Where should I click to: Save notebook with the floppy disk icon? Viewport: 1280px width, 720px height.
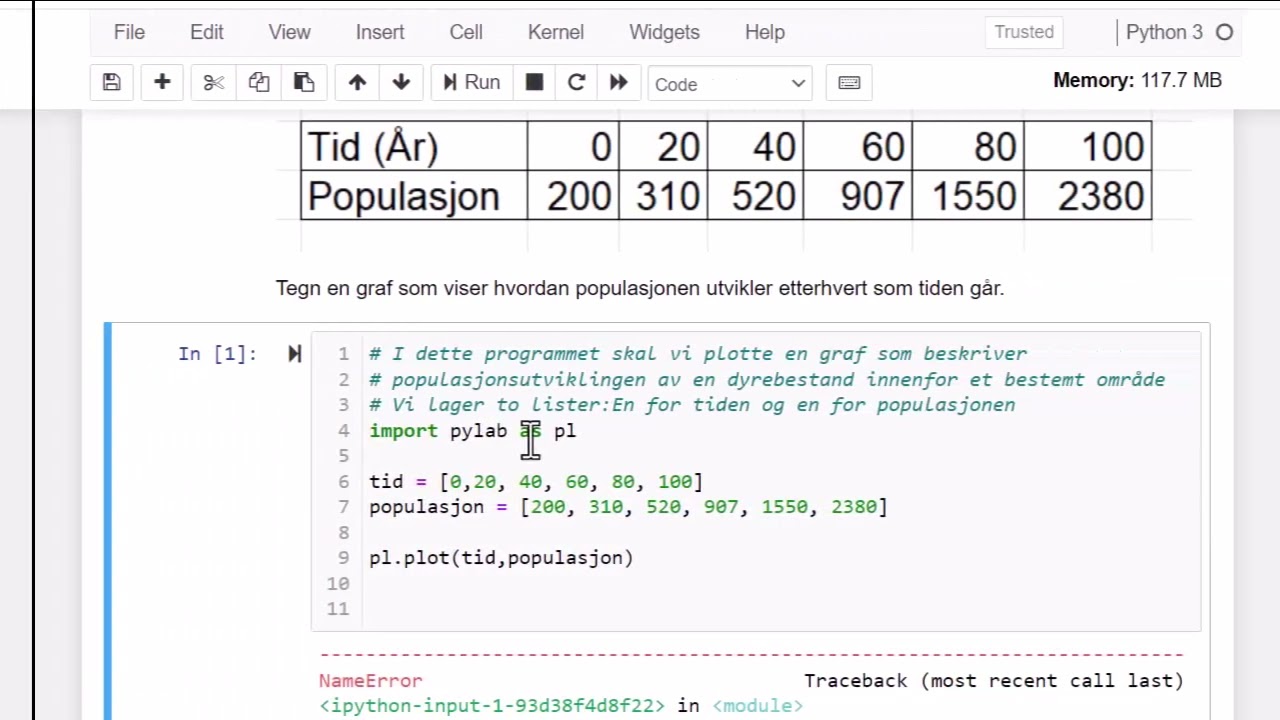click(111, 82)
